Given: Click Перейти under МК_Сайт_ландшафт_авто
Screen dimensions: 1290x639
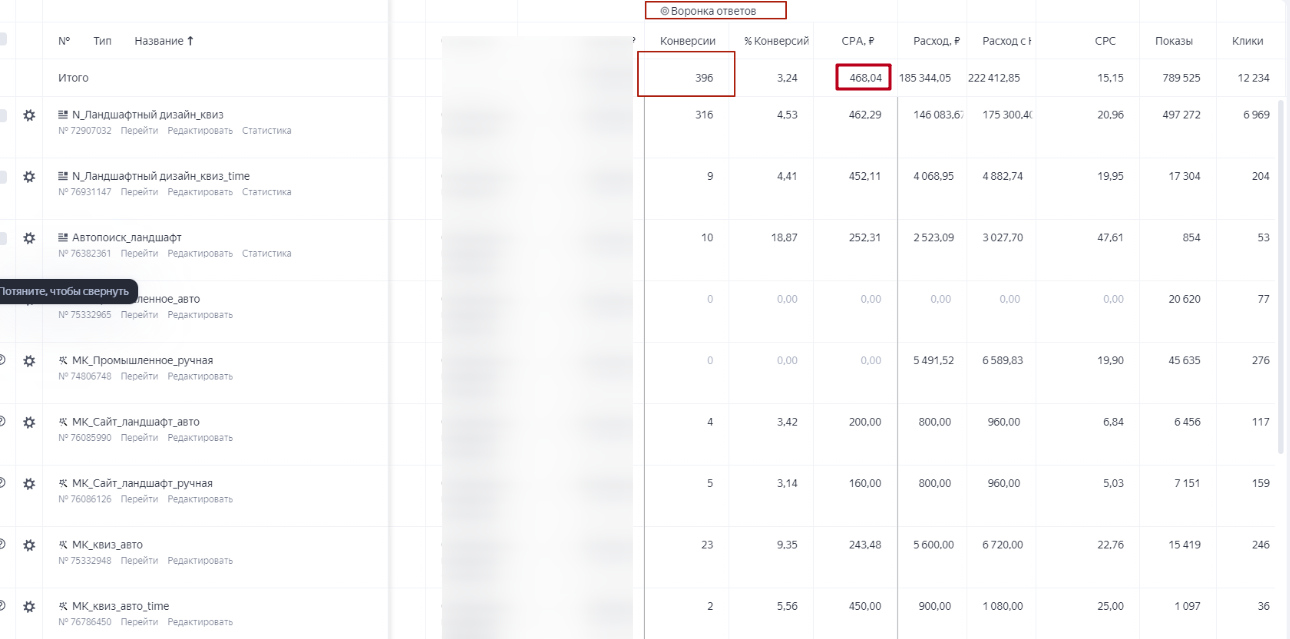Looking at the screenshot, I should pos(139,437).
